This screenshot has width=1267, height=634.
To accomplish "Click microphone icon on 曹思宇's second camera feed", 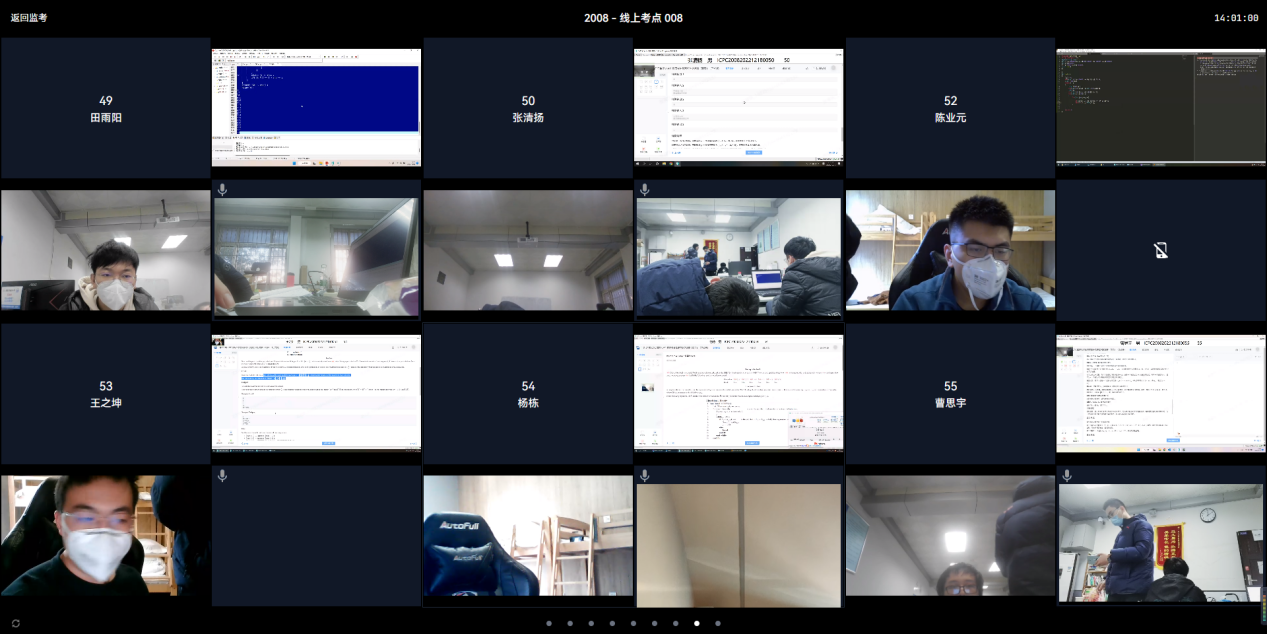I will (1066, 475).
